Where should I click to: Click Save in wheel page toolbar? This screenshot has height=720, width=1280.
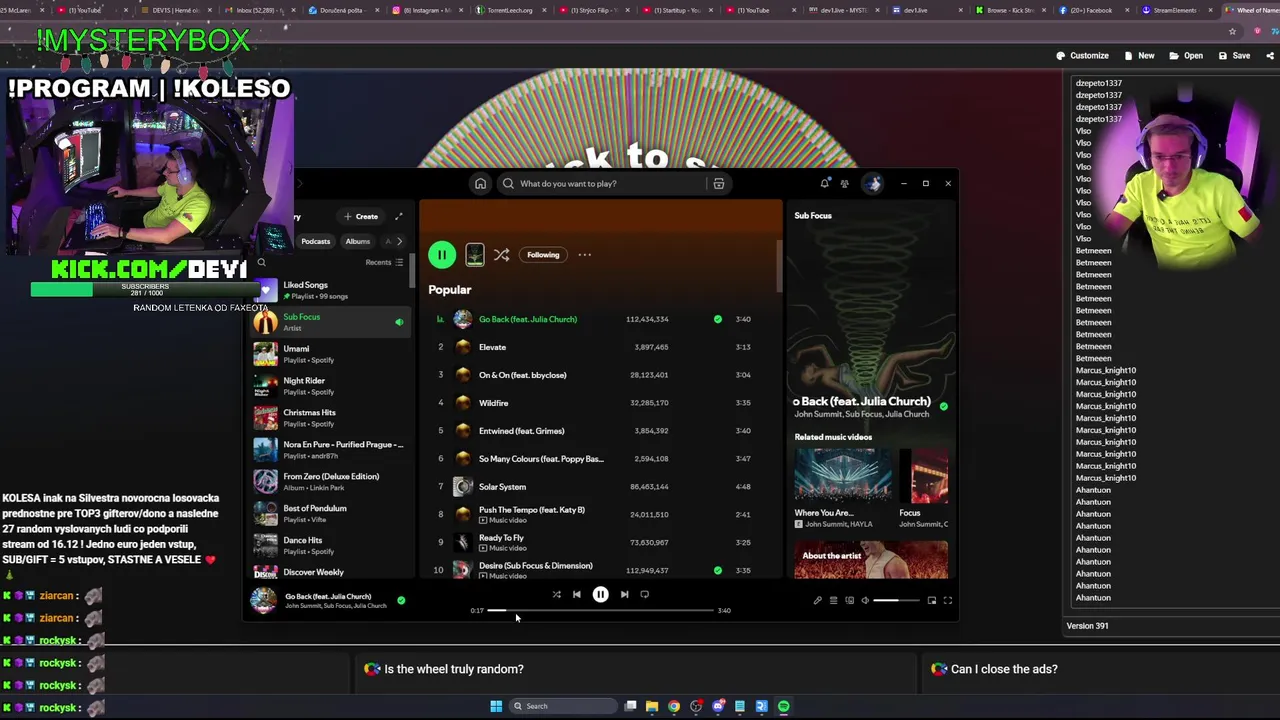(x=1234, y=56)
